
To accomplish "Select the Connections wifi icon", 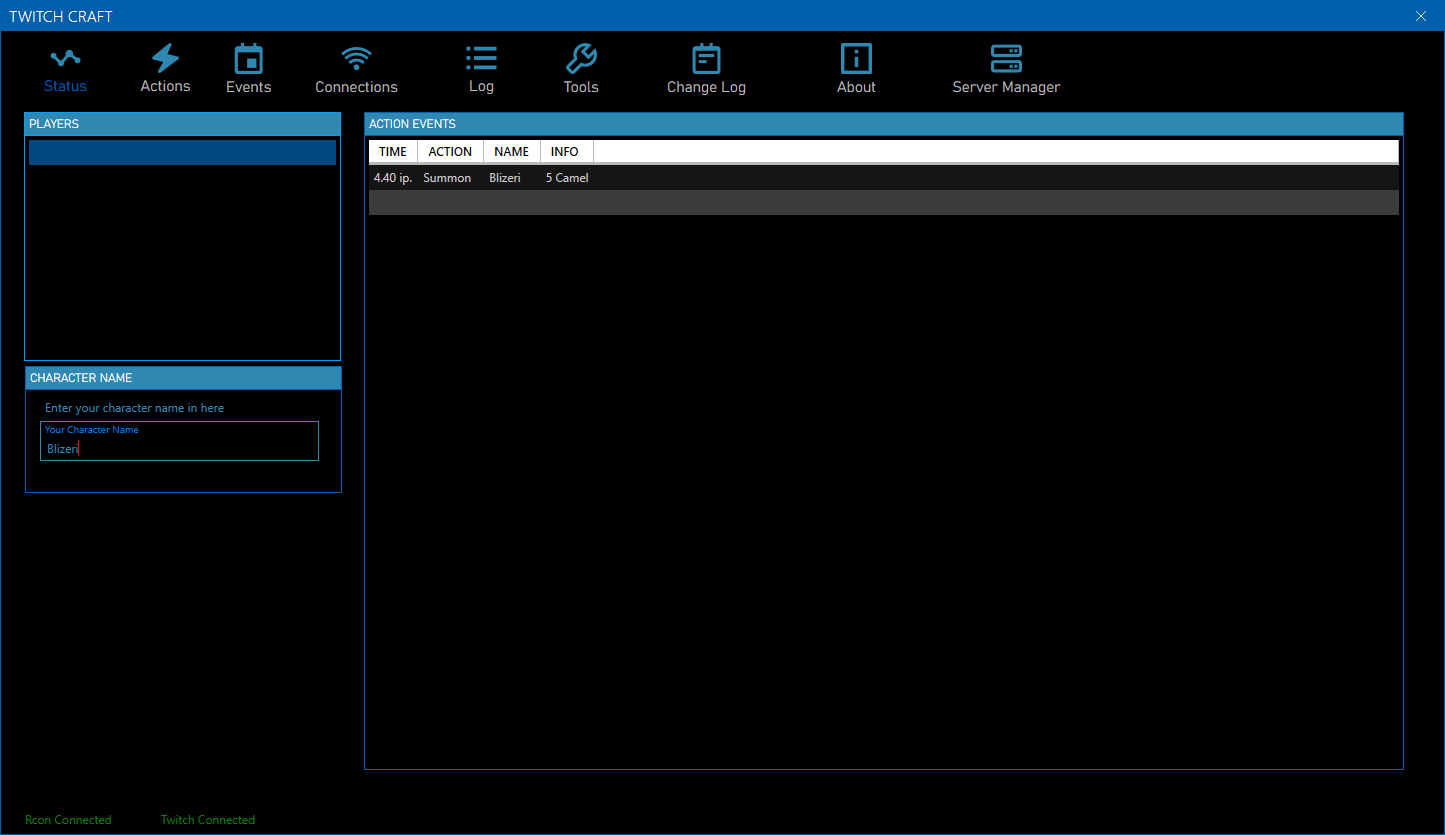I will [356, 59].
